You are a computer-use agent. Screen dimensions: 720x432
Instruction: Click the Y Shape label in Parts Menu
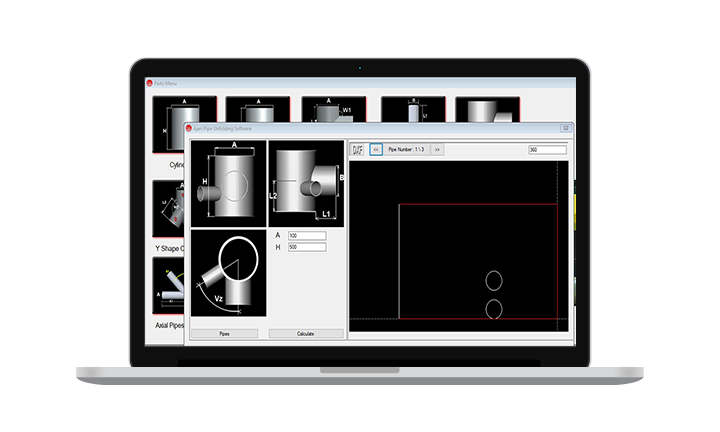[169, 248]
